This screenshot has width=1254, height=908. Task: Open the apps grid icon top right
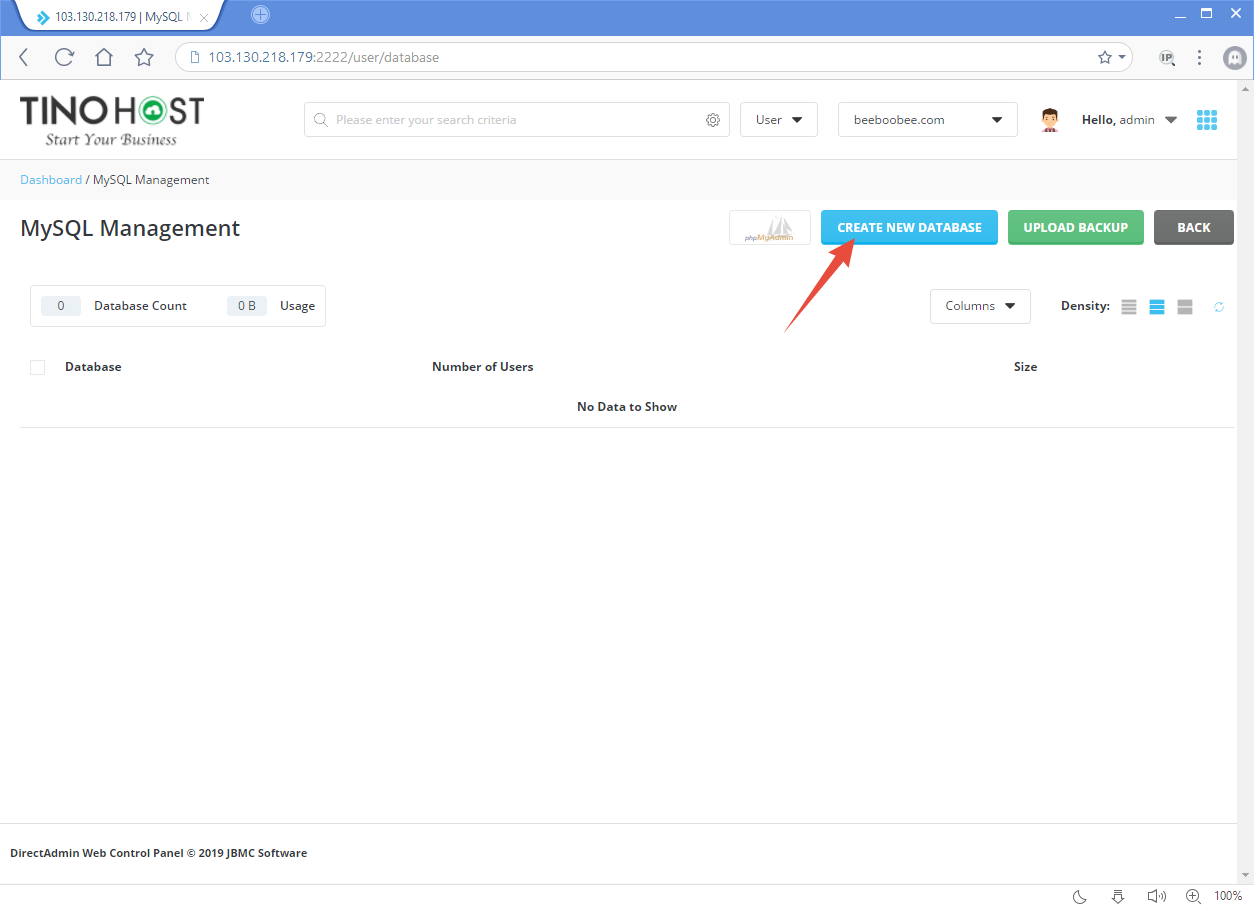[1207, 119]
